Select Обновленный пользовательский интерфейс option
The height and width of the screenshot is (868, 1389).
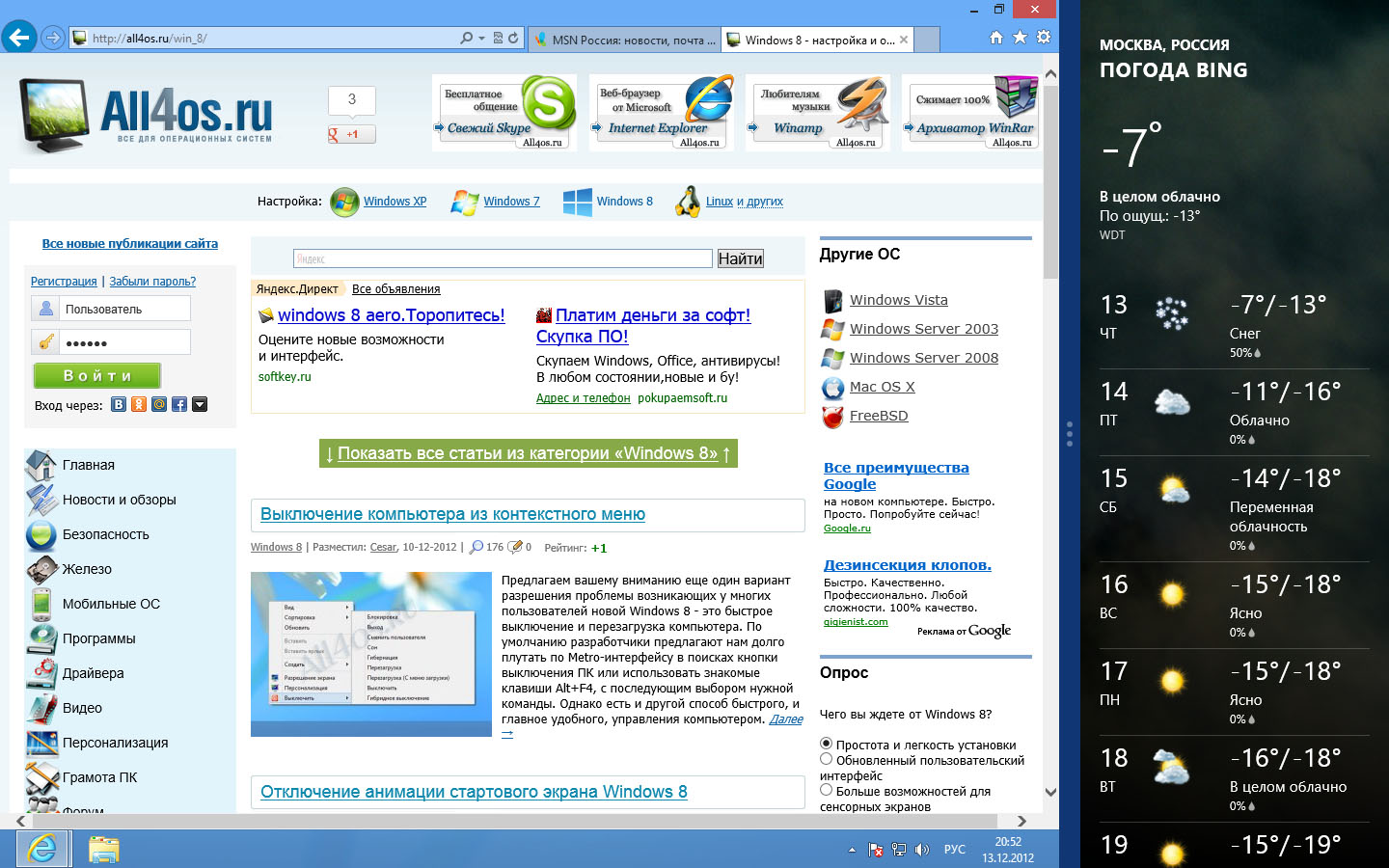(826, 759)
